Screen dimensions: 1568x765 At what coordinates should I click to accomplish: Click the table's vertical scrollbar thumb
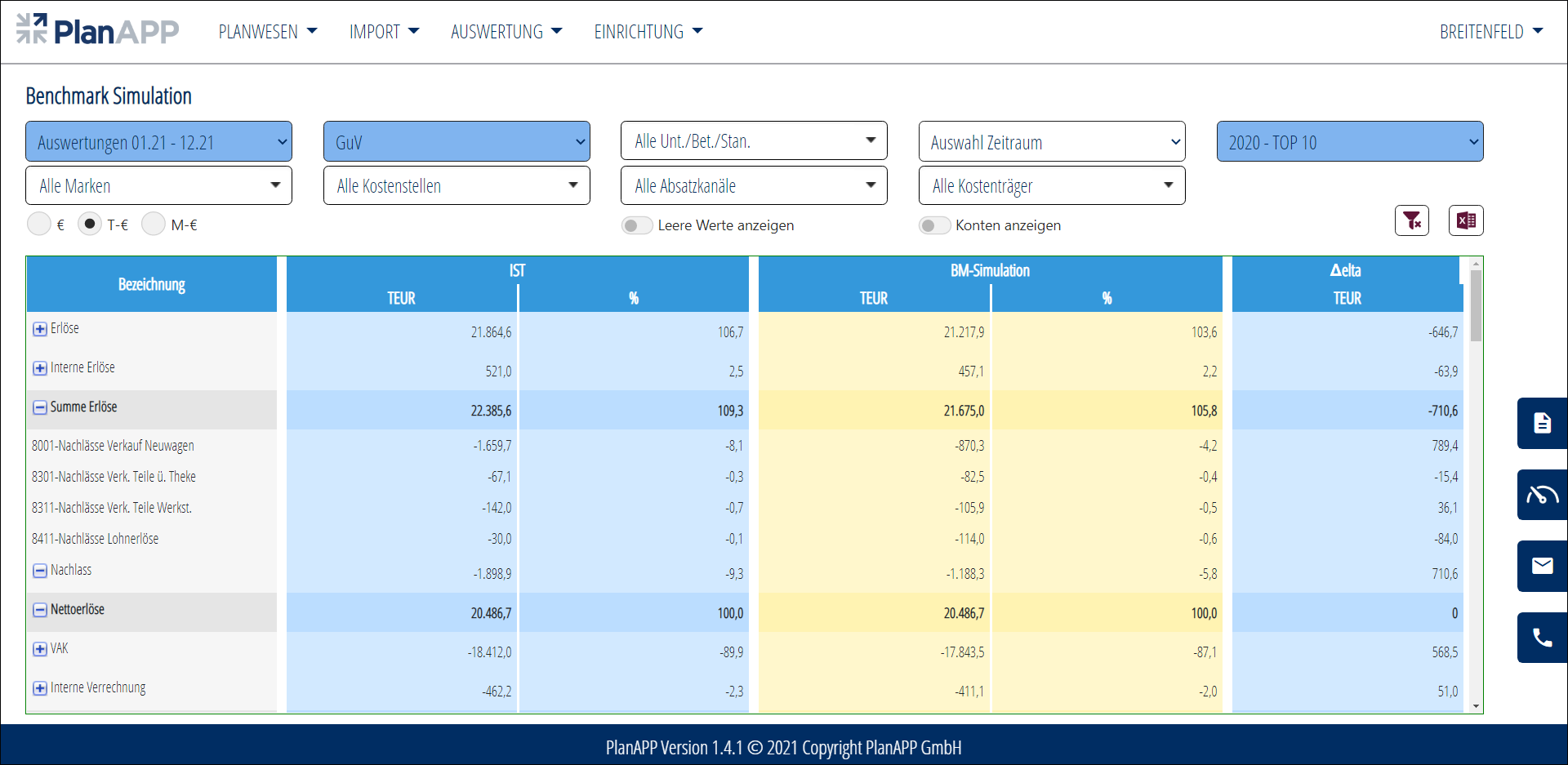pos(1475,306)
